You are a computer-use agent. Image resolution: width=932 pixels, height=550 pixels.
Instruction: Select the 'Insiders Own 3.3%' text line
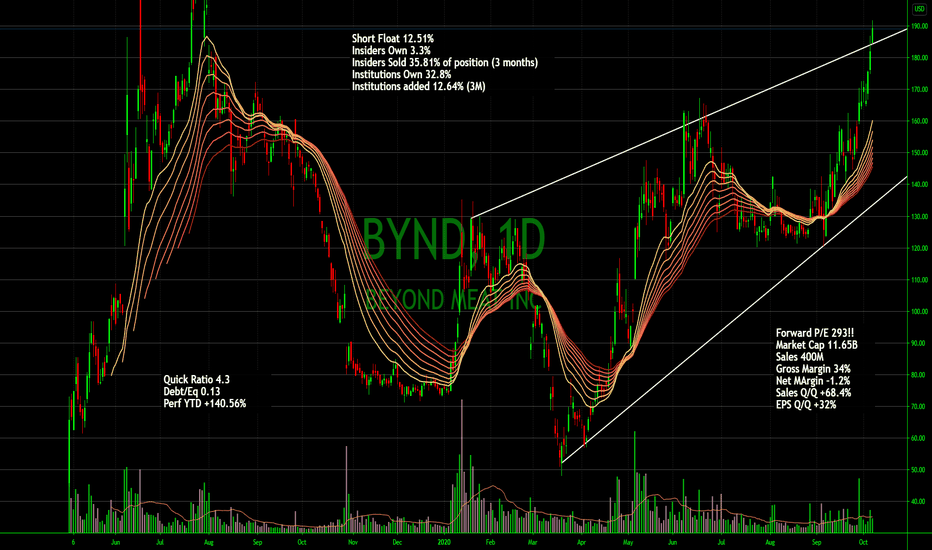tap(391, 51)
